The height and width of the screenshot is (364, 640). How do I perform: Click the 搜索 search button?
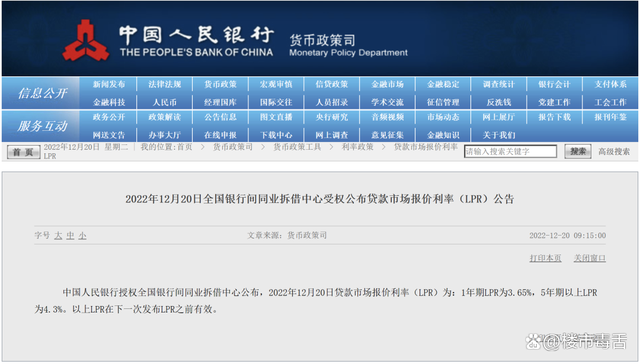tap(578, 152)
